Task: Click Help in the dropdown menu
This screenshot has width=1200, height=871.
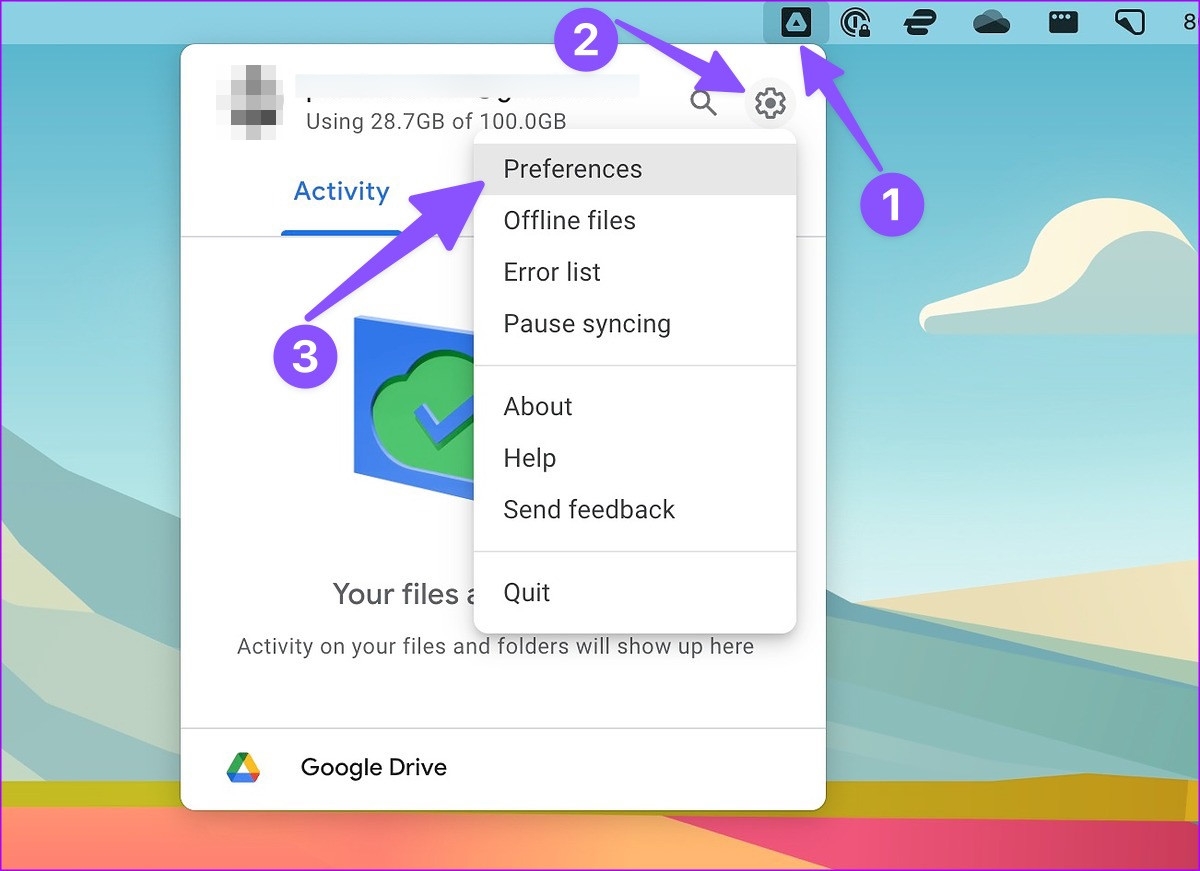Action: pyautogui.click(x=529, y=457)
